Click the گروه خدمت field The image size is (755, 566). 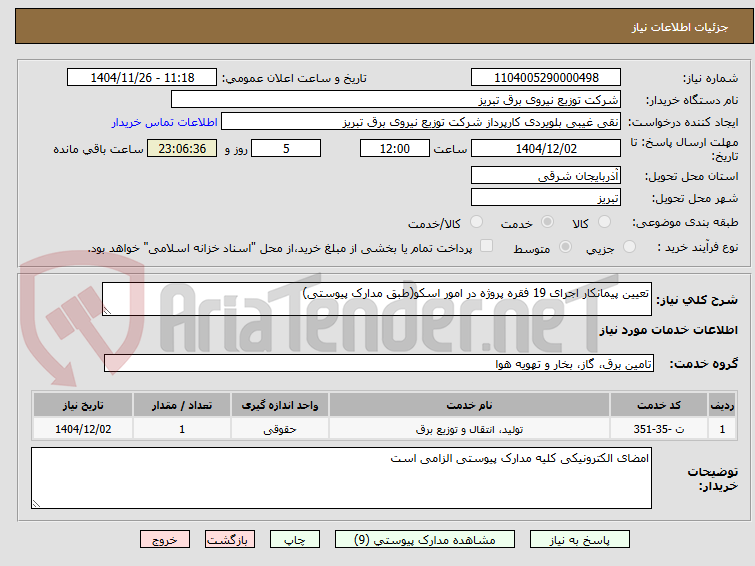pos(379,363)
